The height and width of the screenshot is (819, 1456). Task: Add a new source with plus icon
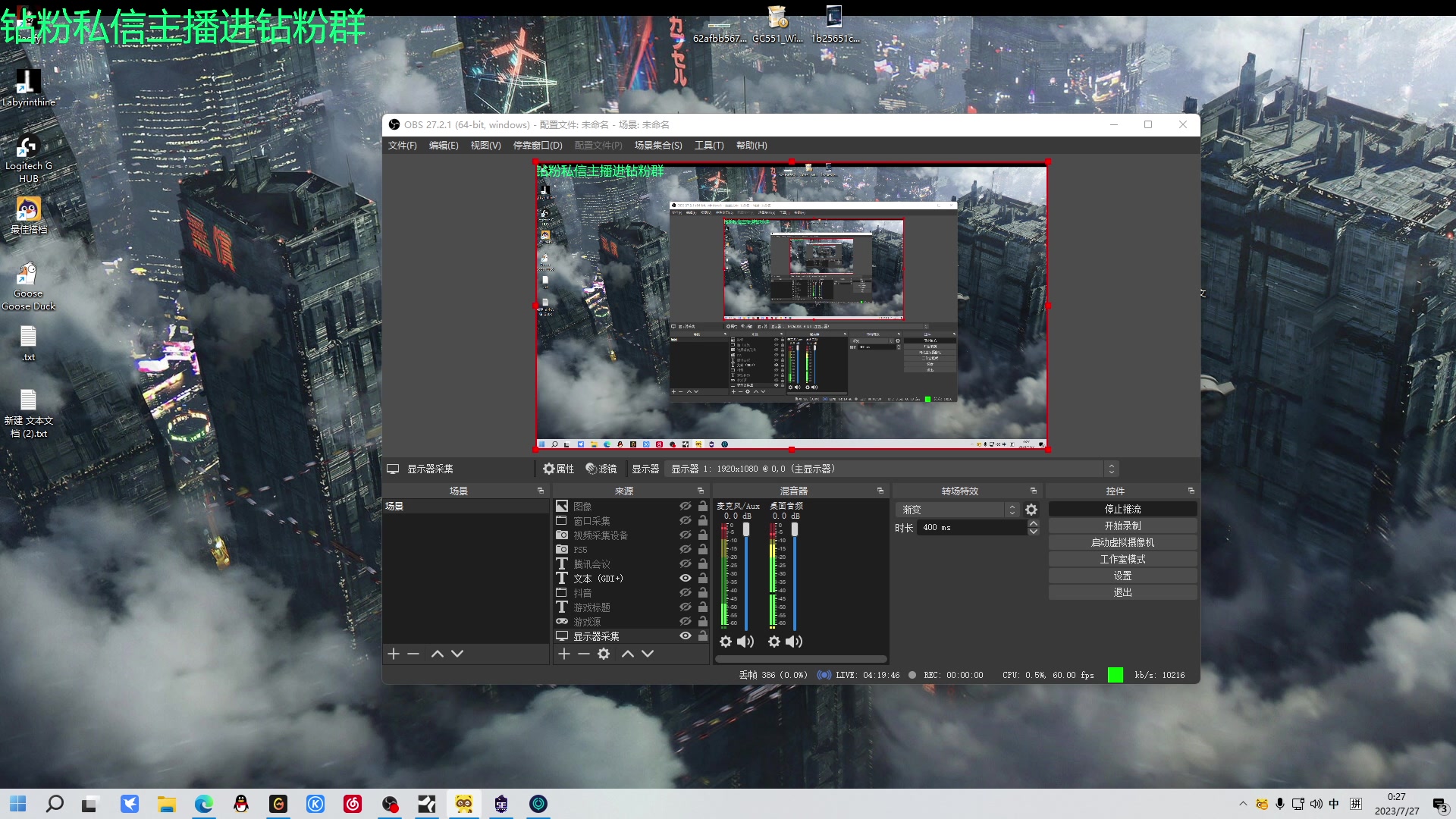point(564,654)
